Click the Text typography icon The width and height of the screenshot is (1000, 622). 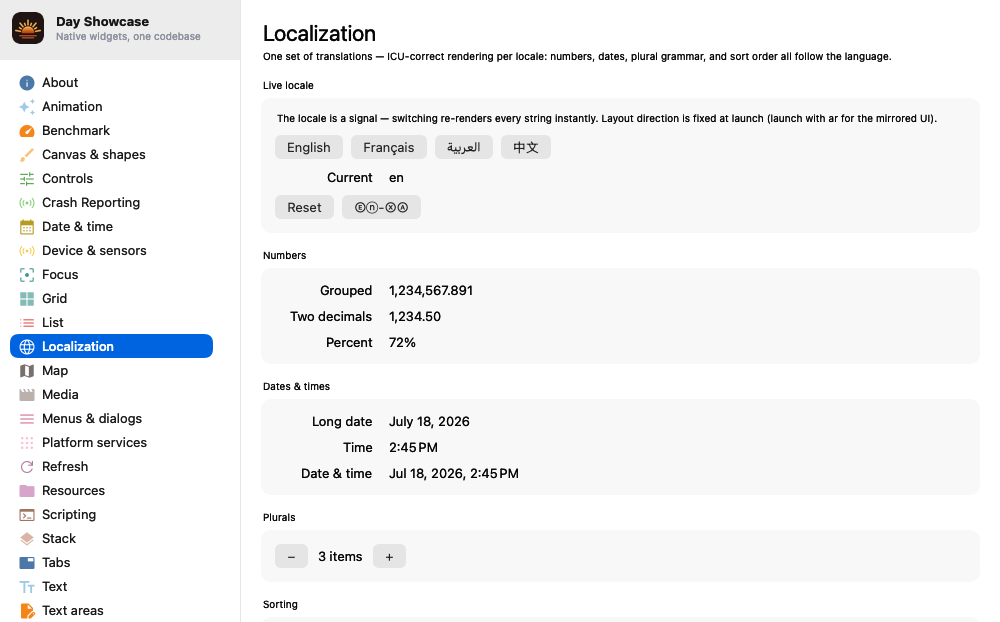point(27,587)
